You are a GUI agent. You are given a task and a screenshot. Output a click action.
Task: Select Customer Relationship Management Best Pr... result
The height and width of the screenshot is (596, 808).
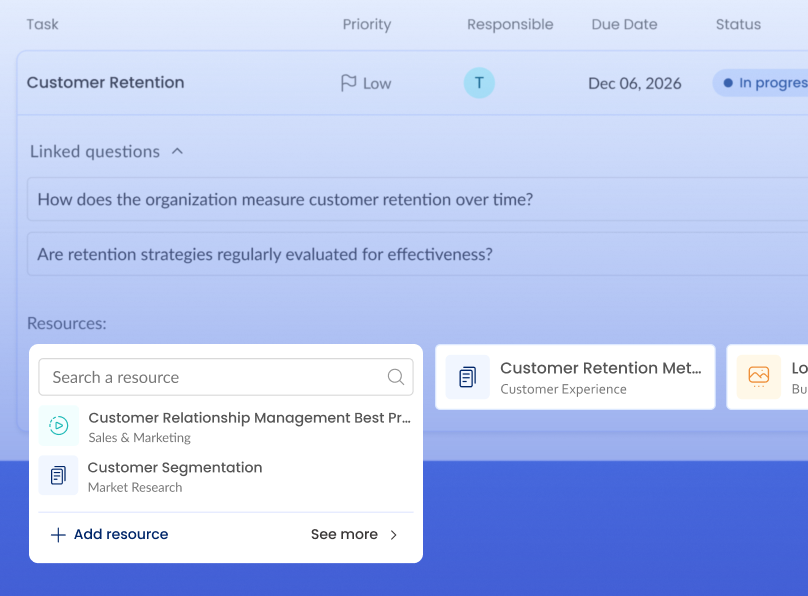[226, 426]
